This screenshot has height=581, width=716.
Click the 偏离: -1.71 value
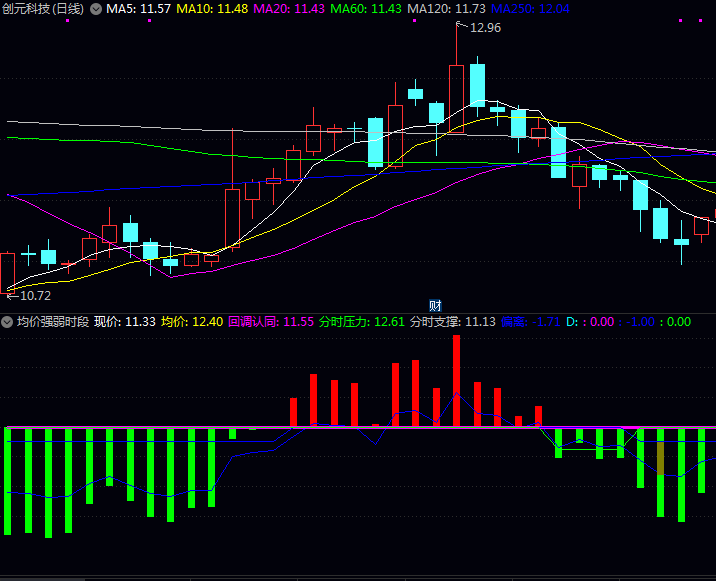530,322
